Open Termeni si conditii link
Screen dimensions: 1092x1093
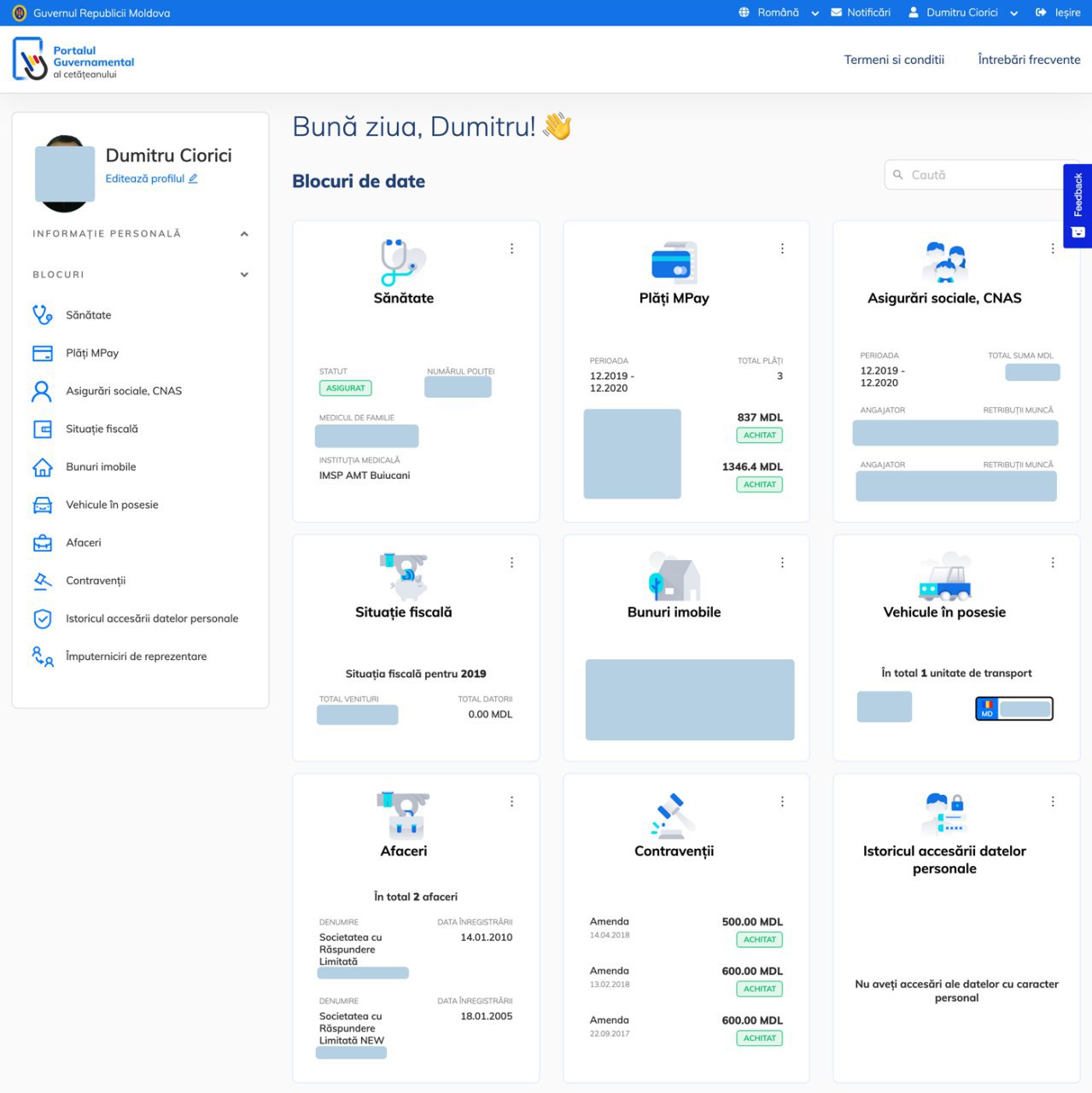(x=894, y=60)
